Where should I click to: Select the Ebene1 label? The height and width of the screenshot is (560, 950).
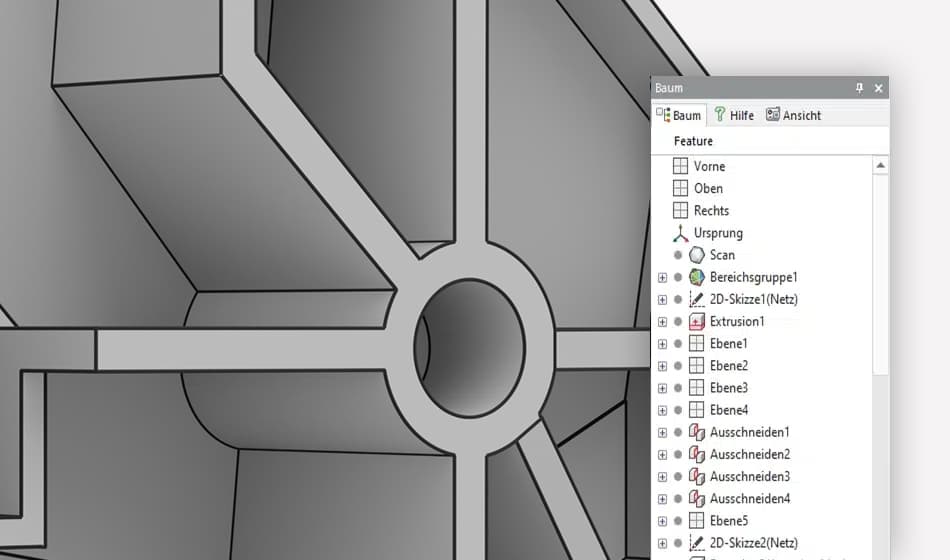click(728, 344)
